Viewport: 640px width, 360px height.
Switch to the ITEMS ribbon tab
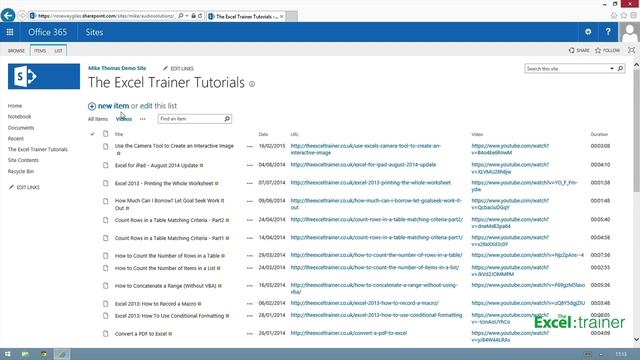pyautogui.click(x=40, y=51)
